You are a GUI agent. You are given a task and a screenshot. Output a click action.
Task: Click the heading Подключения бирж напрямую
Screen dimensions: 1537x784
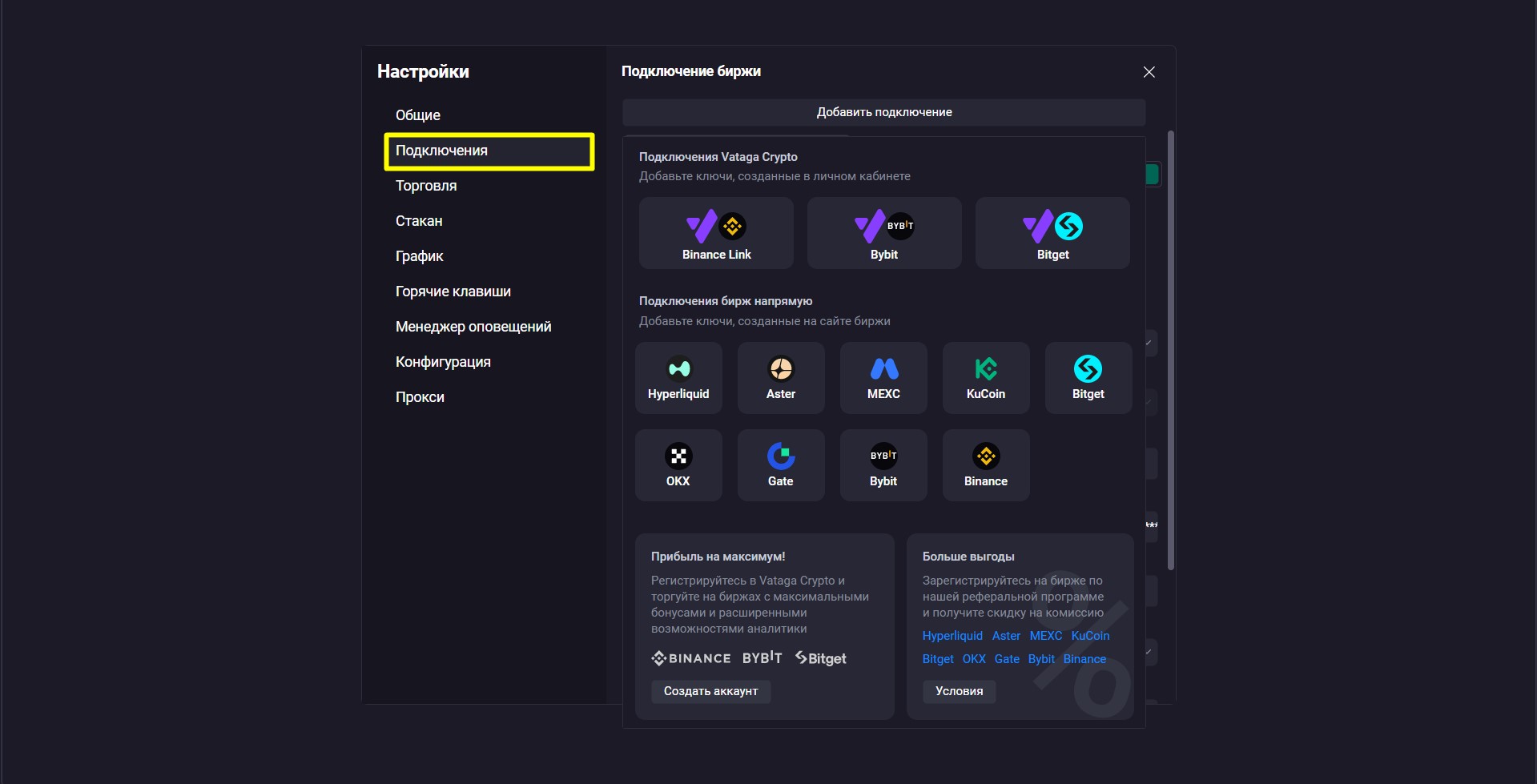coord(726,301)
